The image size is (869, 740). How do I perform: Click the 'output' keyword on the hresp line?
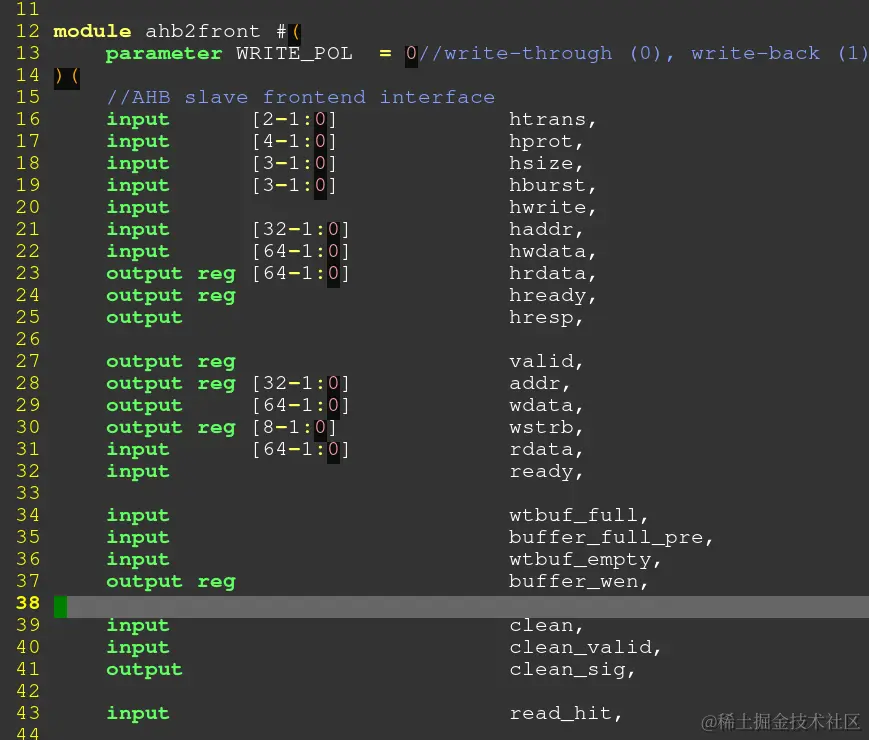tap(144, 318)
